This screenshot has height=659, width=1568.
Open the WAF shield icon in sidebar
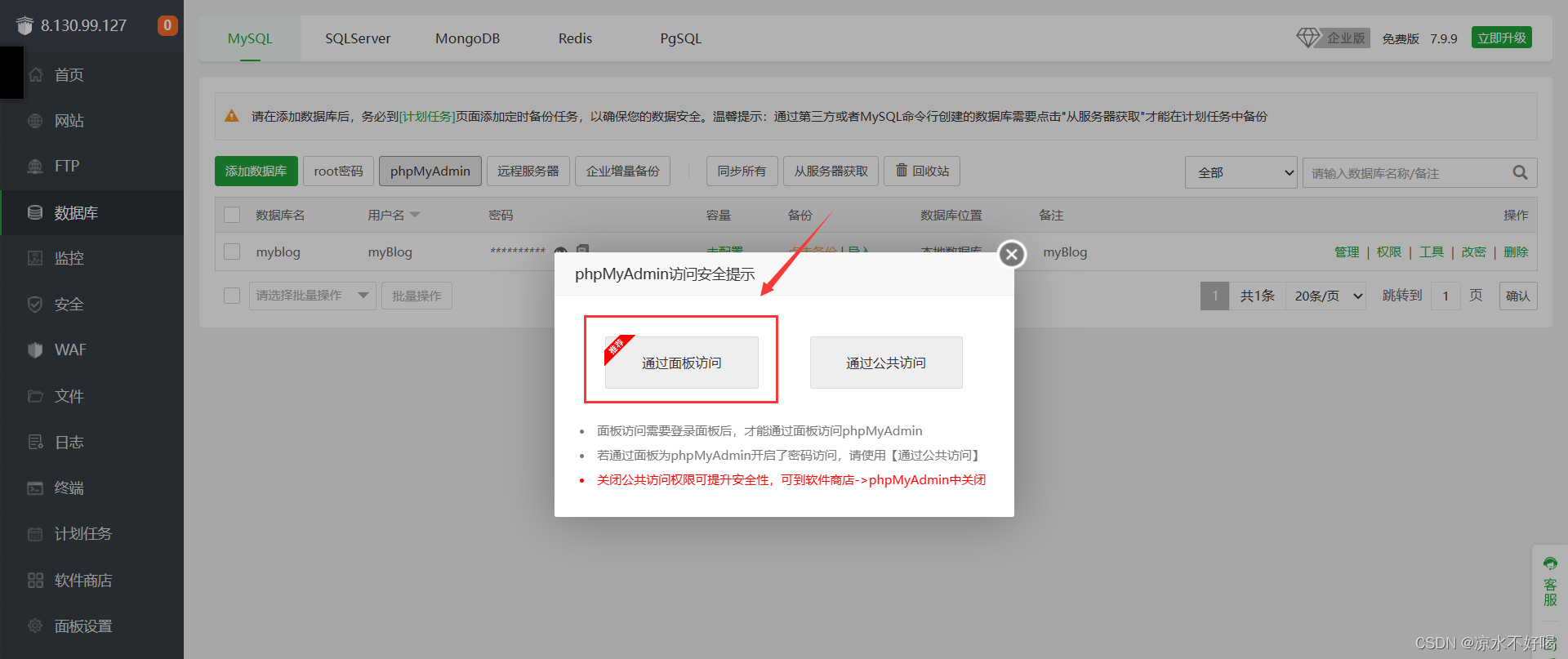click(35, 350)
